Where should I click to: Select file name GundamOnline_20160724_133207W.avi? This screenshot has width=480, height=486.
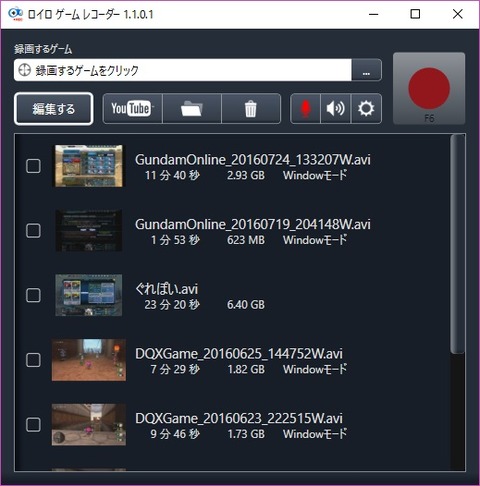point(253,160)
